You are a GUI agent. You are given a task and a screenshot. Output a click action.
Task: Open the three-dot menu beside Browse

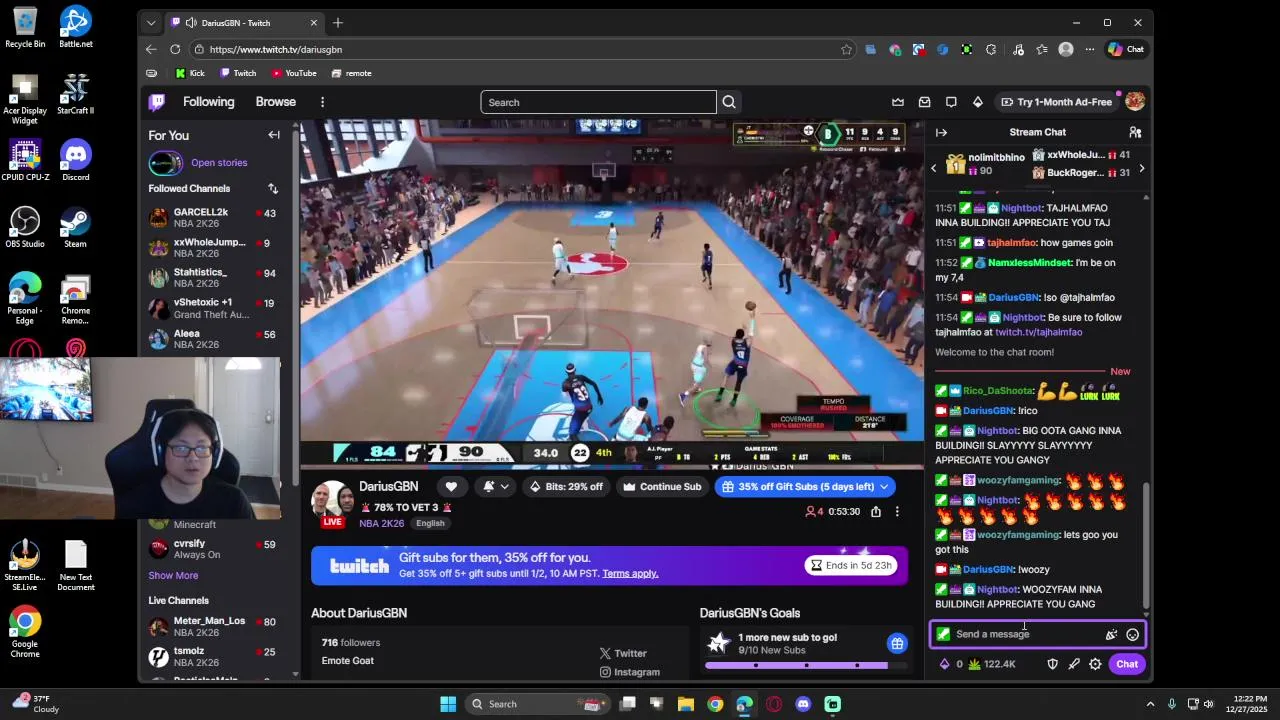[322, 102]
